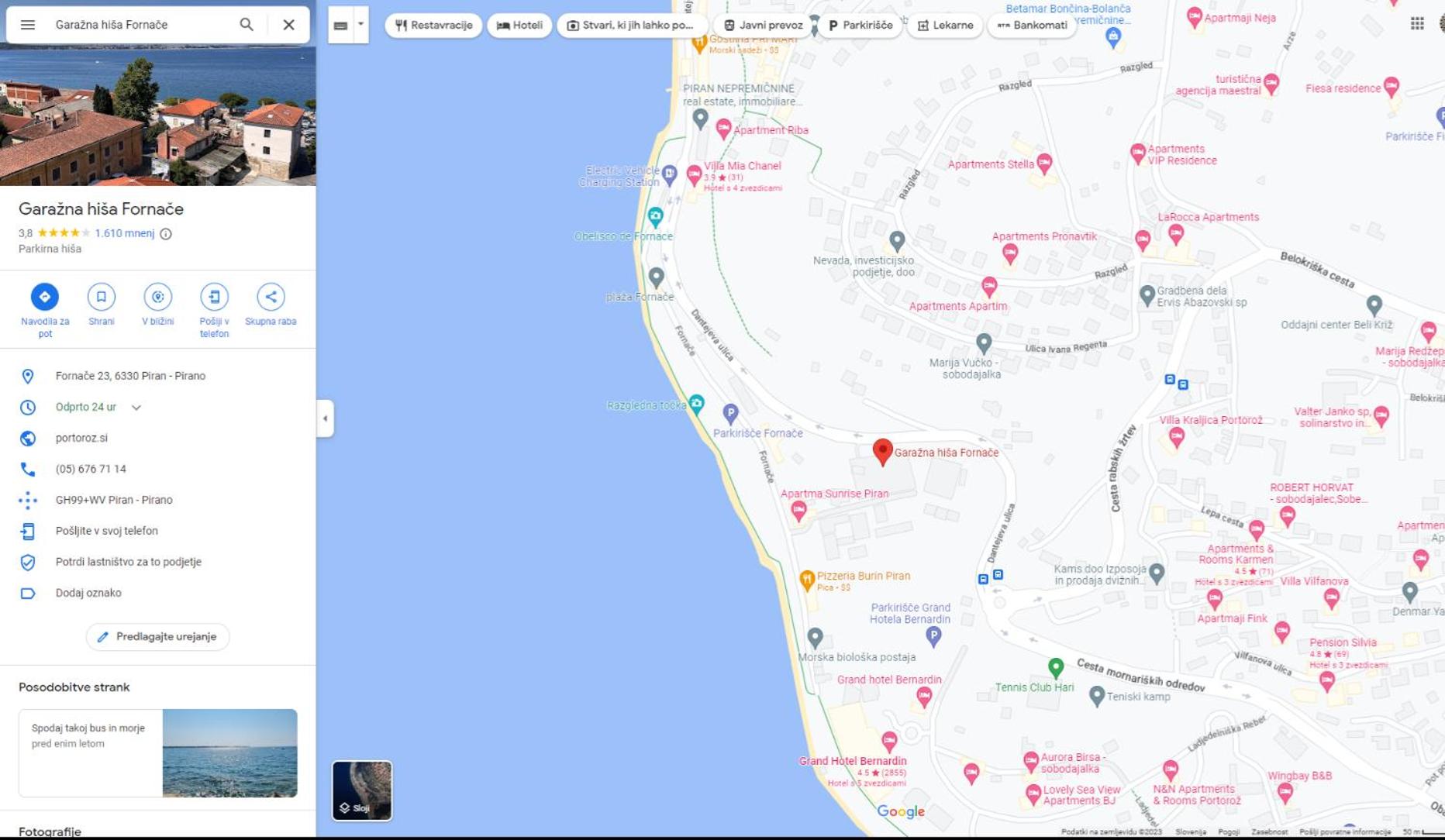The image size is (1445, 840).
Task: Open the portoroz.si website link
Action: click(81, 438)
